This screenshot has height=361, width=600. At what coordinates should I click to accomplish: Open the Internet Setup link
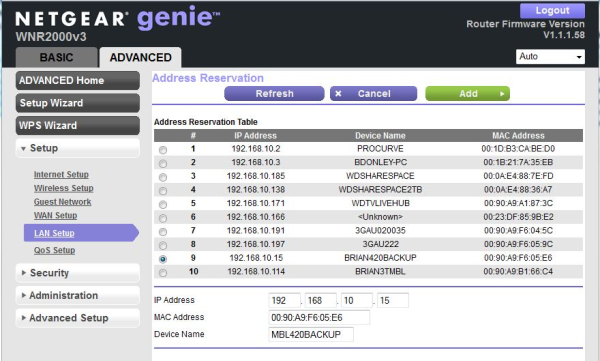click(61, 175)
